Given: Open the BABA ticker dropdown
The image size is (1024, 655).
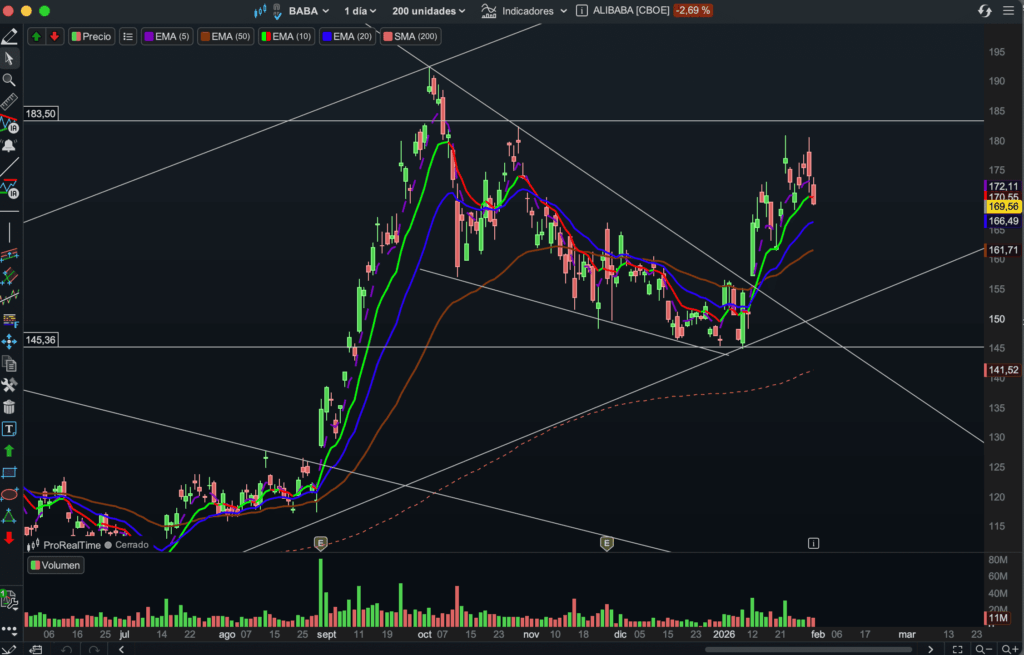Looking at the screenshot, I should click(x=300, y=11).
